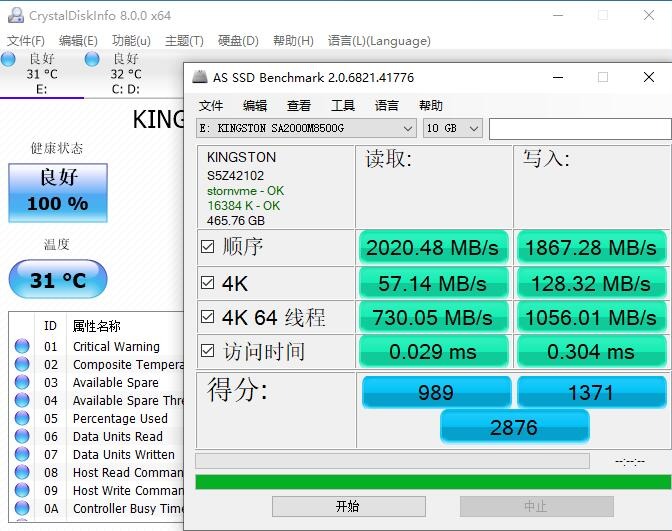672x531 pixels.
Task: Click status orb for Percentage Used row
Action: point(22,418)
